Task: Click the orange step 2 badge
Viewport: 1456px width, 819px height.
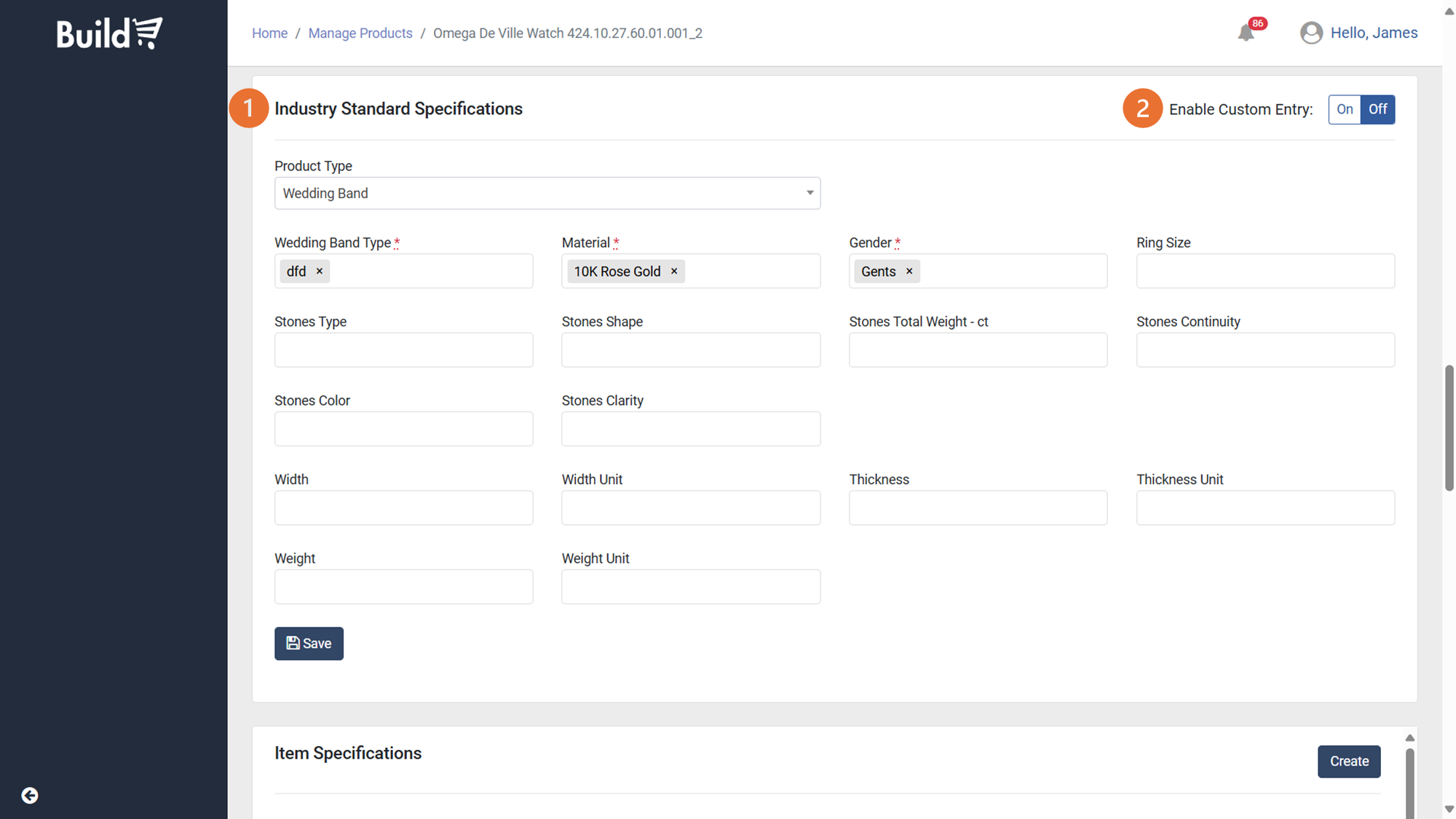Action: 1142,108
